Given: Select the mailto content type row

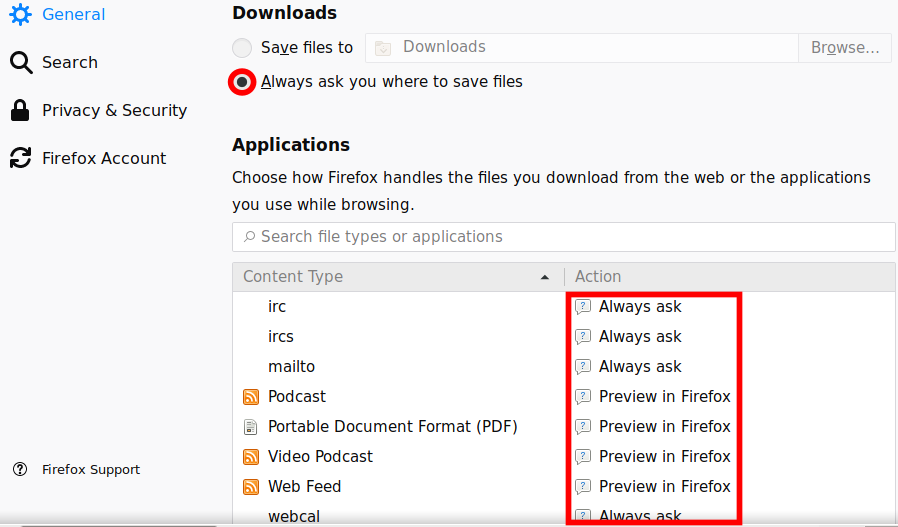Looking at the screenshot, I should [x=400, y=367].
